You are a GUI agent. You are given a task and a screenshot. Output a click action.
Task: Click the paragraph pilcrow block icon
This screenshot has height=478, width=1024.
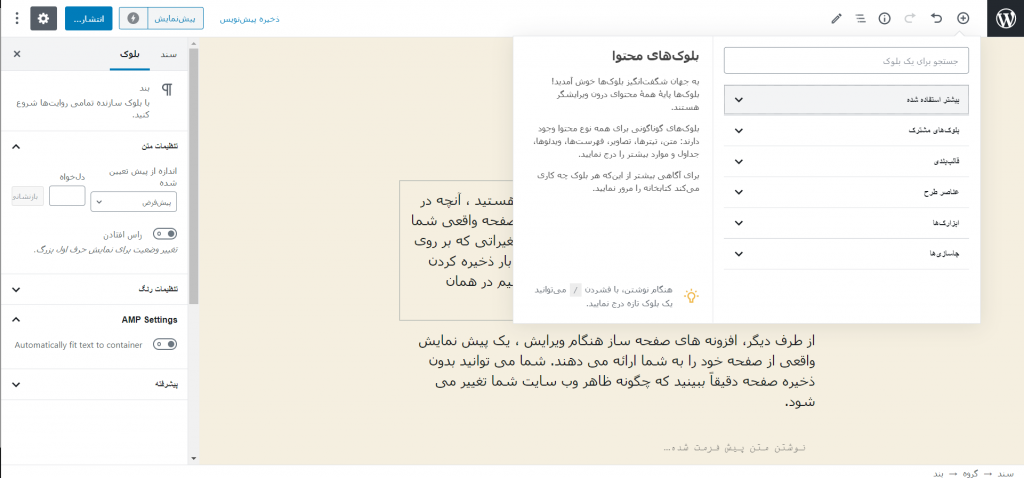168,90
